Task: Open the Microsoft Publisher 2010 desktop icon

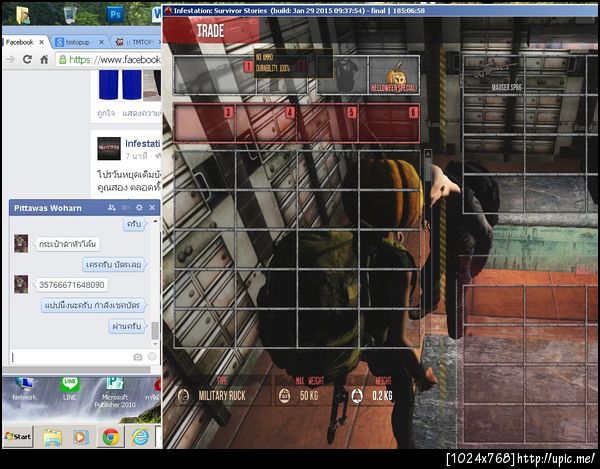Action: [115, 392]
